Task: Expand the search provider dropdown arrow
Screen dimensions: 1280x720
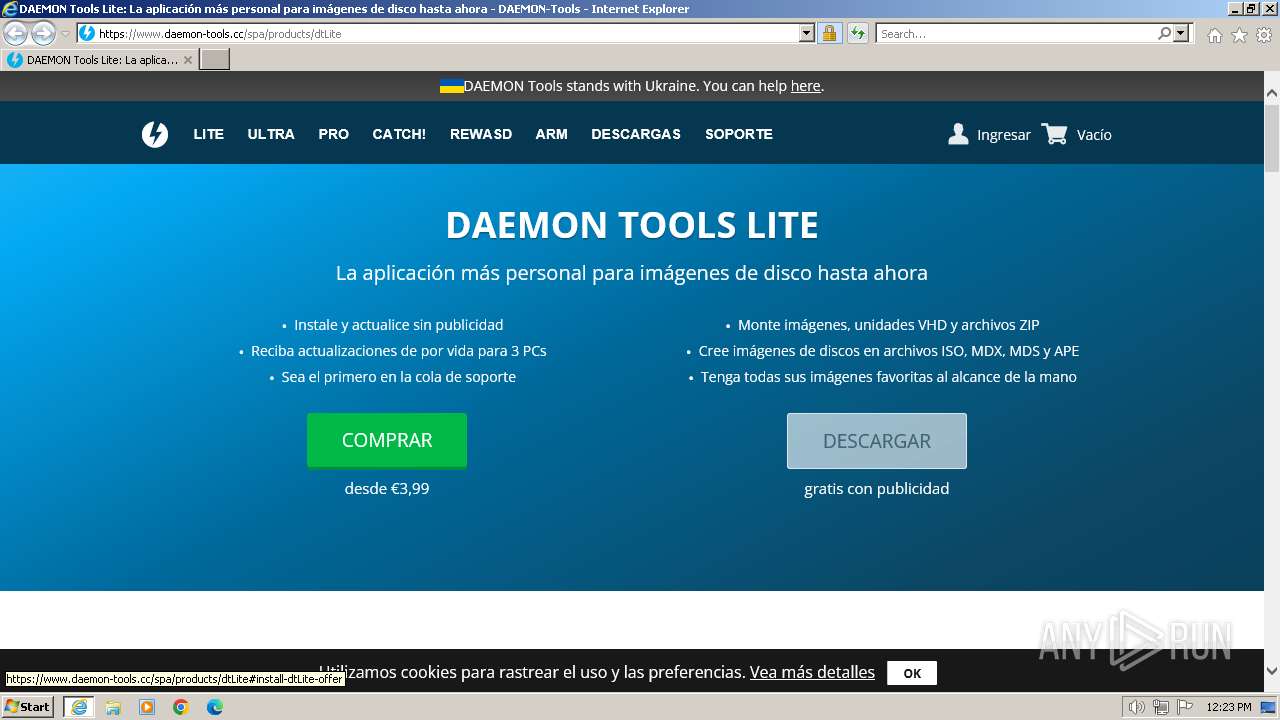Action: (1181, 33)
